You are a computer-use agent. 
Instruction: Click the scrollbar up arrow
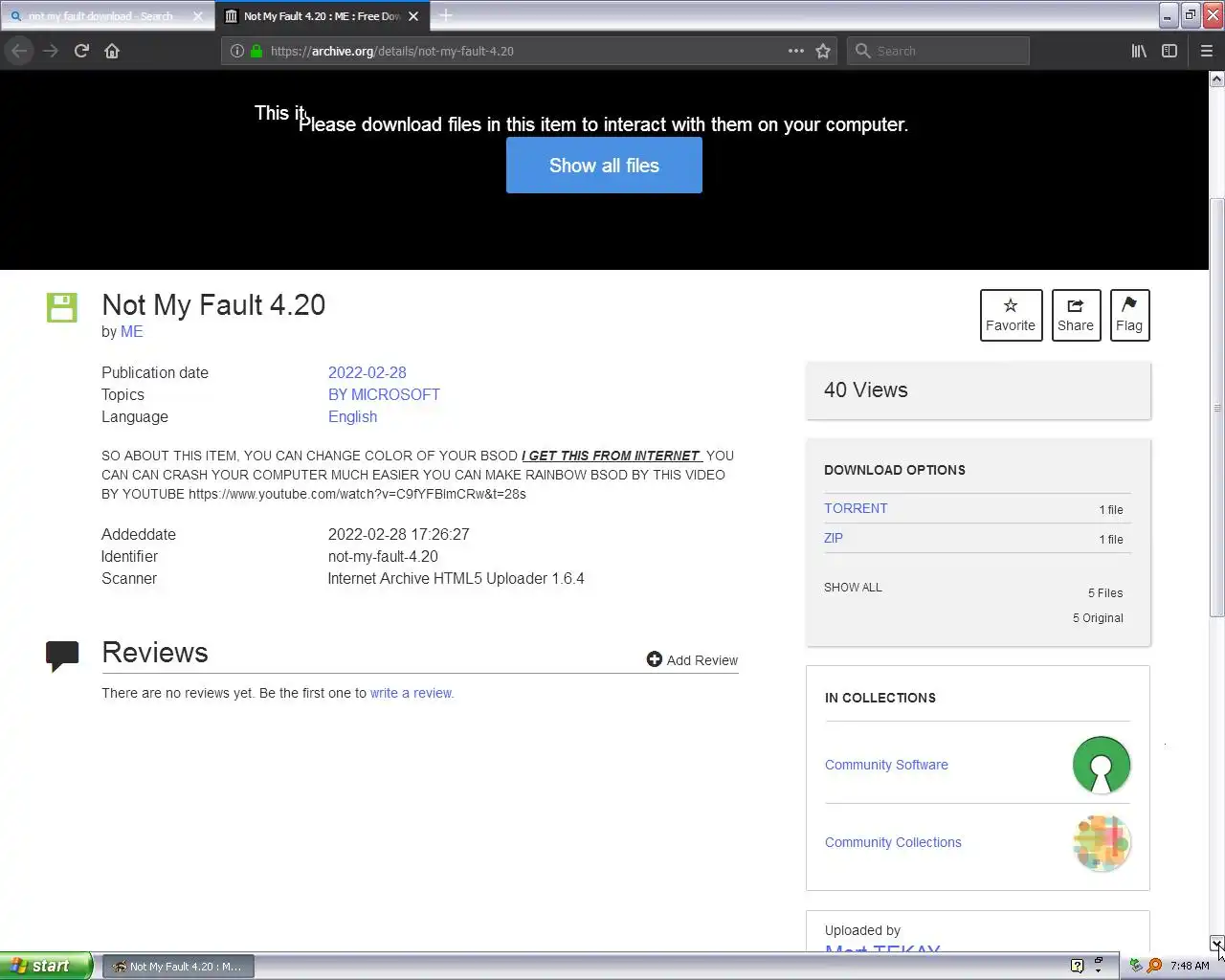click(x=1216, y=79)
